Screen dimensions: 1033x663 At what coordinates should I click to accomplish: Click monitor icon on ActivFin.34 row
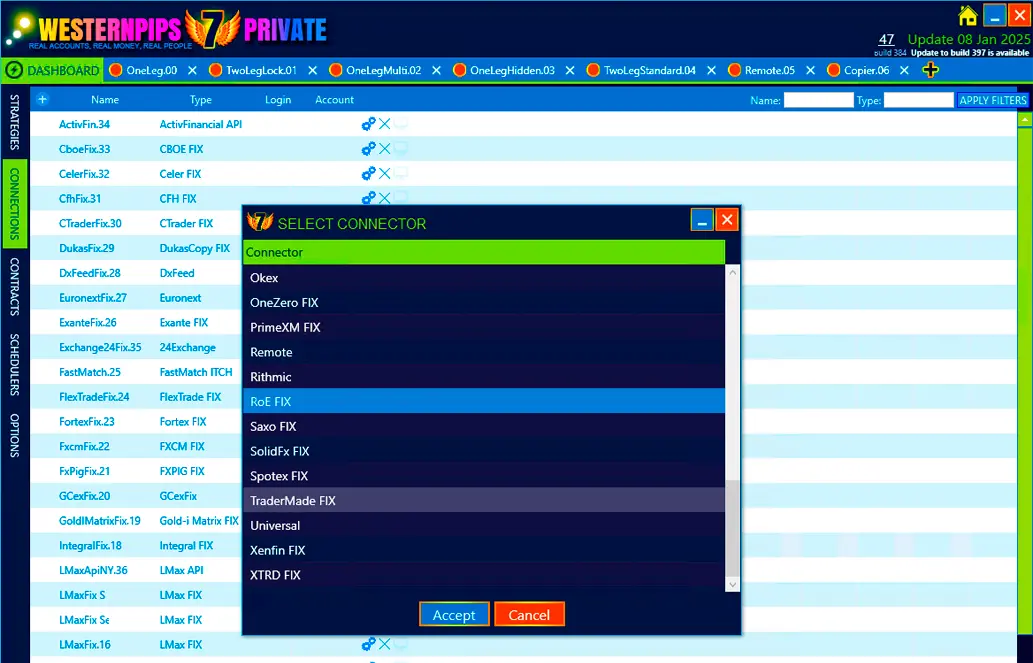(401, 124)
